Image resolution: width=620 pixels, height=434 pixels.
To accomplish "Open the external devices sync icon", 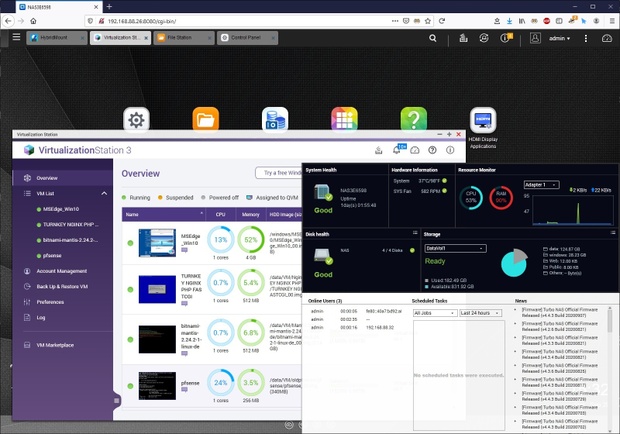I will point(484,38).
